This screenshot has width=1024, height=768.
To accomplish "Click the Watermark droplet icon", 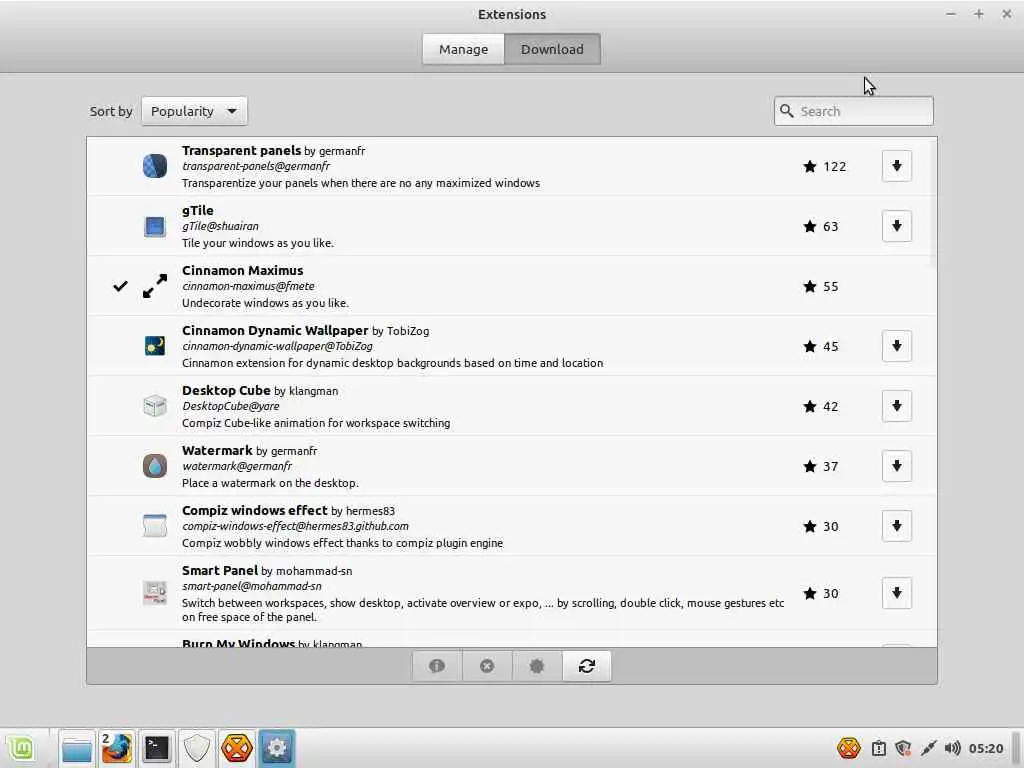I will (155, 466).
